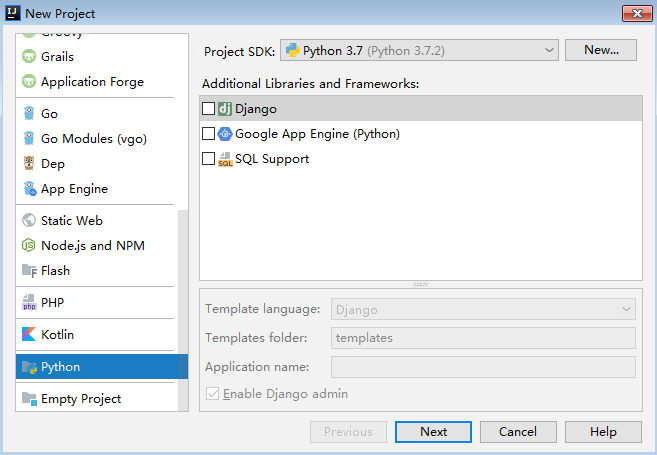Open the Project SDK dropdown
This screenshot has width=657, height=455.
(419, 50)
